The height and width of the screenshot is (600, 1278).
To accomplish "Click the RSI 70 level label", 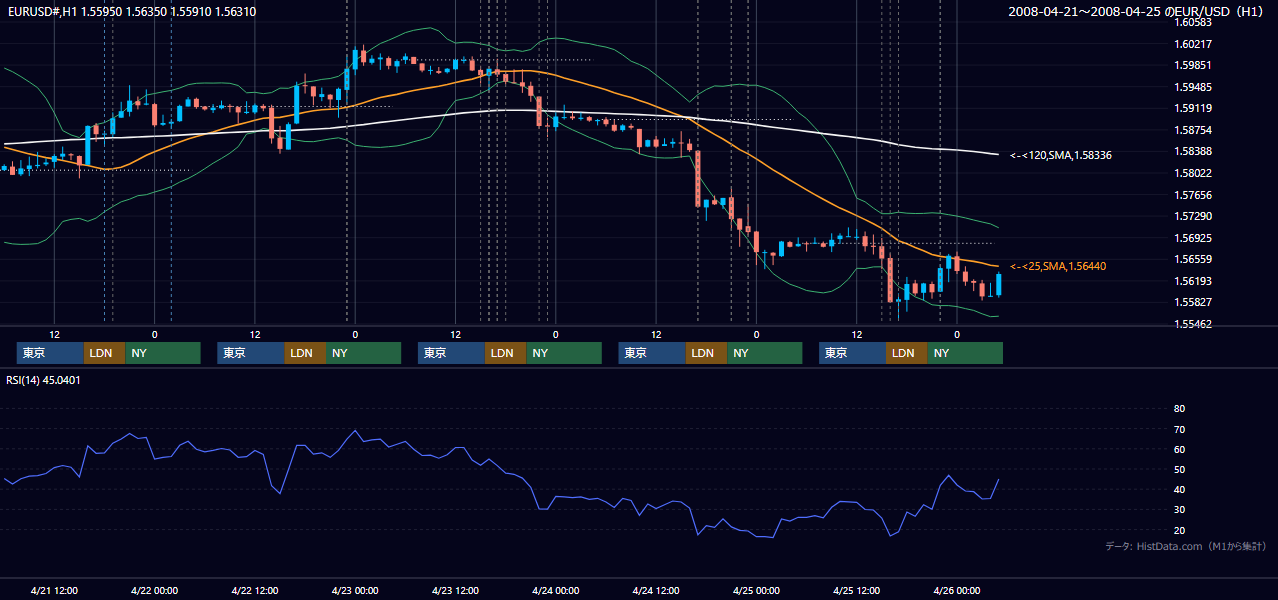I will coord(1179,429).
